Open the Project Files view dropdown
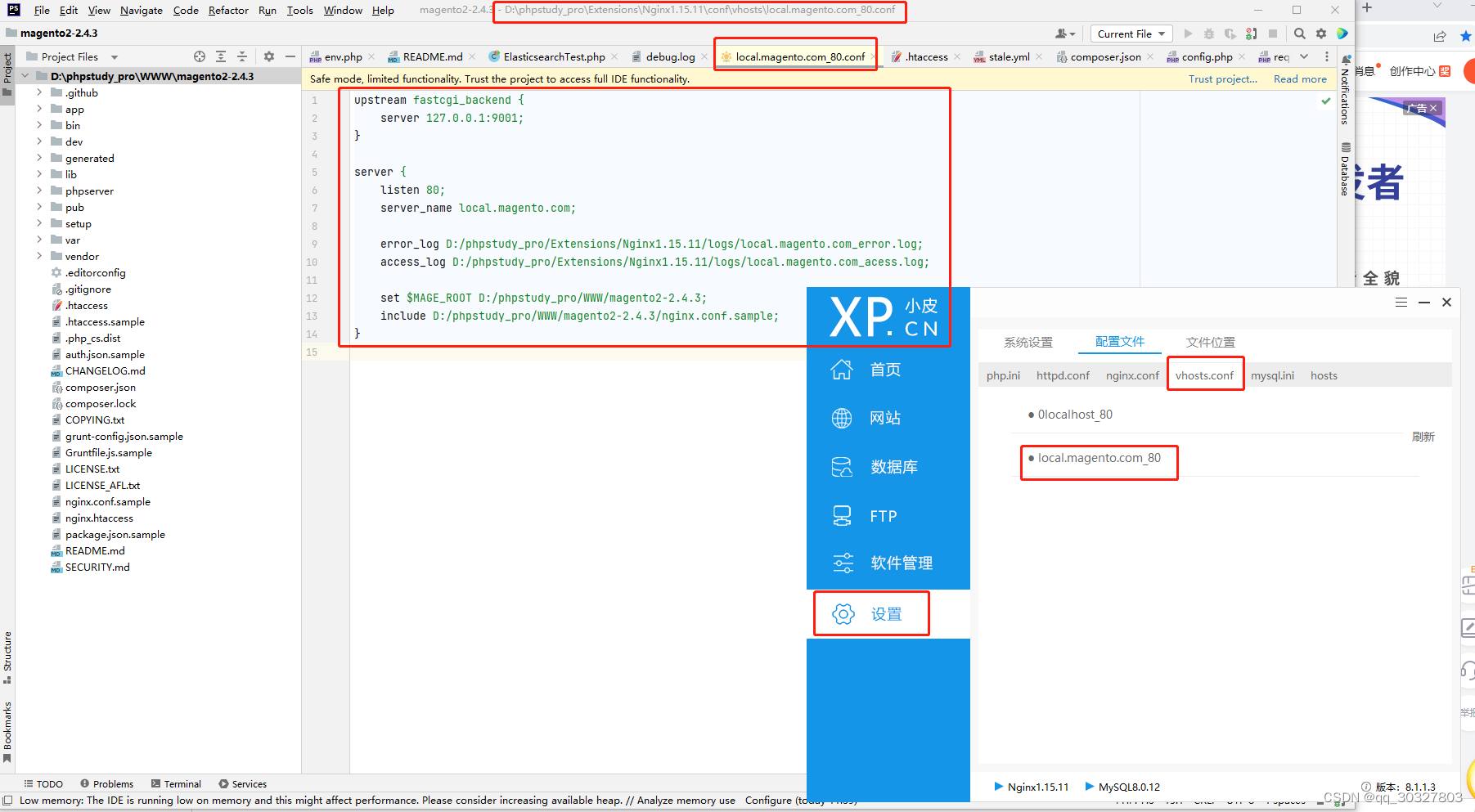The image size is (1475, 812). [x=115, y=57]
